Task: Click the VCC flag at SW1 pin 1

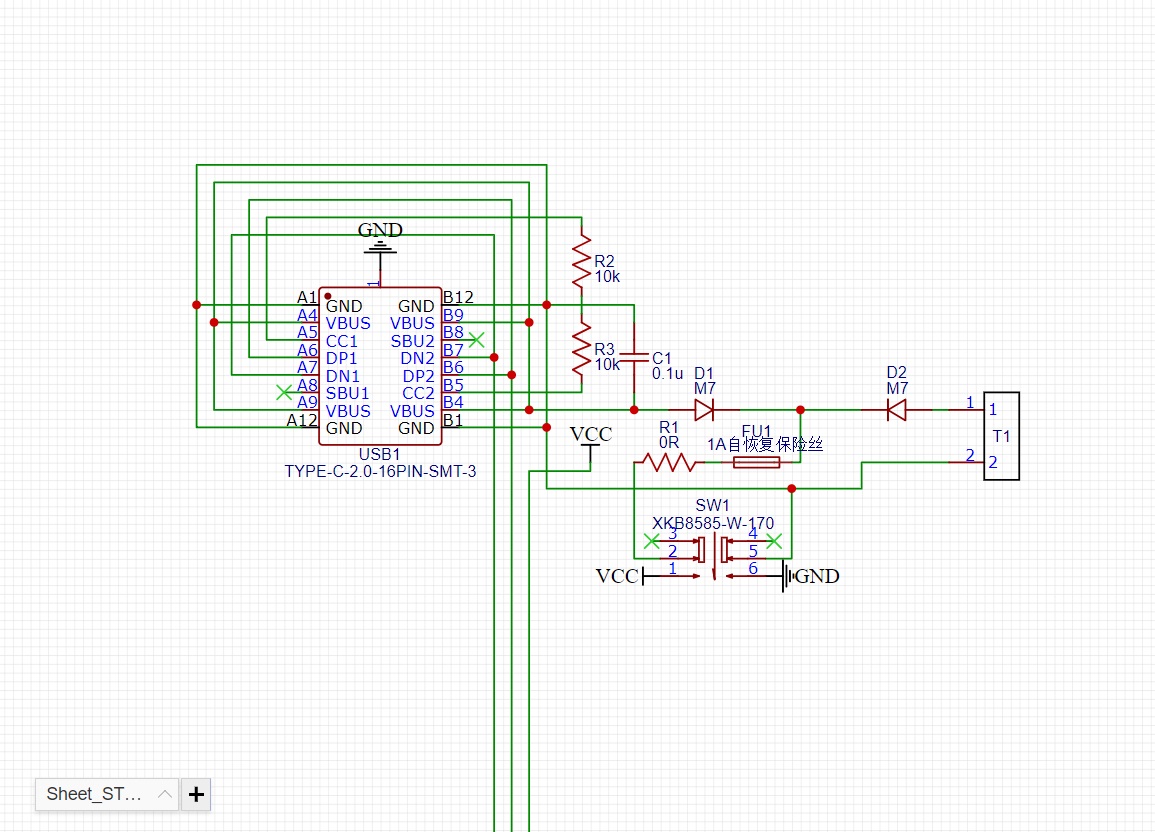Action: click(620, 576)
